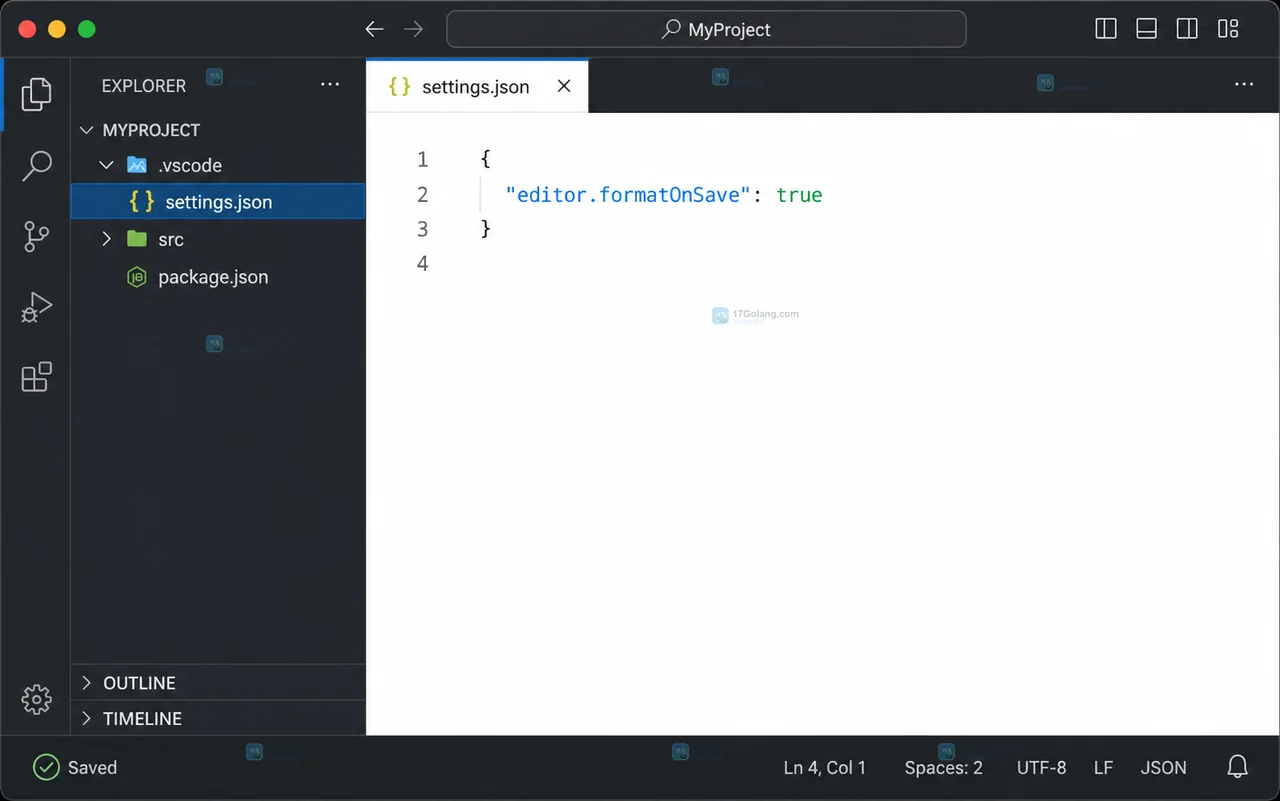Click the braces icon in the settings.json tab
Screen dimensions: 1280x801
coord(399,86)
